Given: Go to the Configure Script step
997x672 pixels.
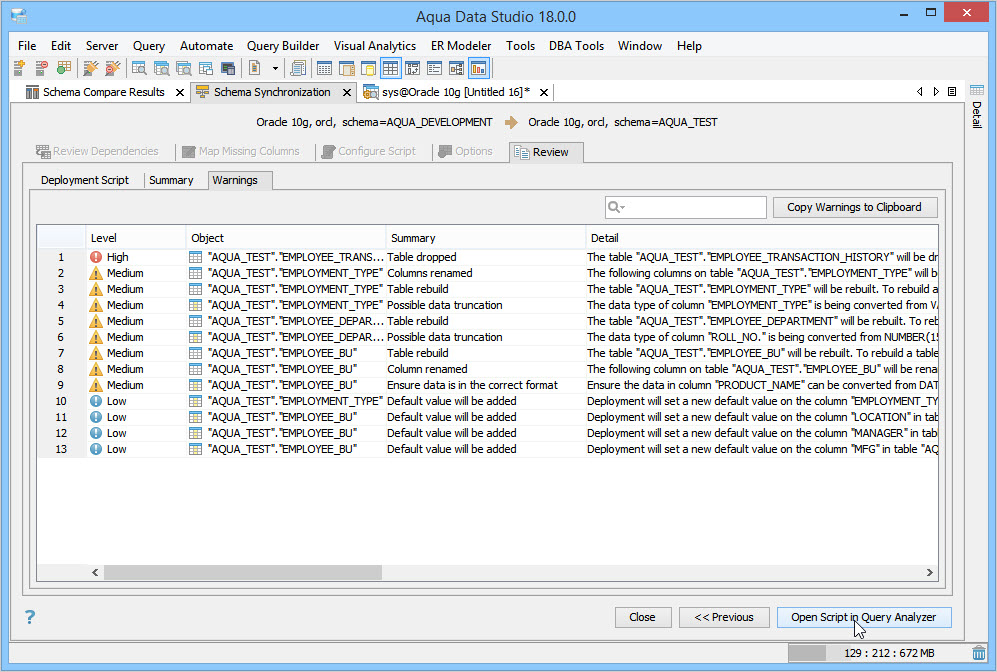Looking at the screenshot, I should tap(368, 151).
